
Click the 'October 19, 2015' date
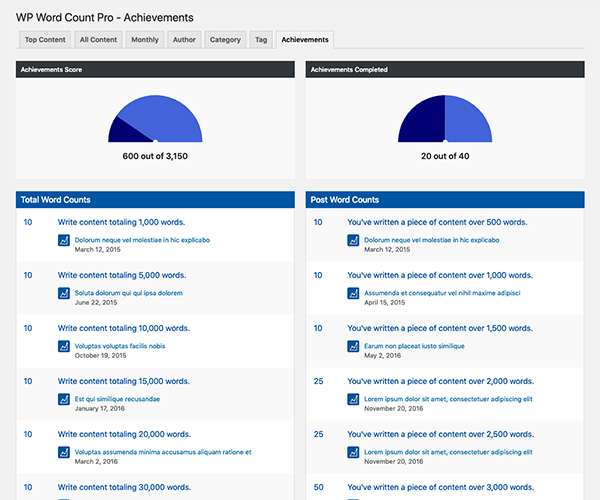[100, 356]
